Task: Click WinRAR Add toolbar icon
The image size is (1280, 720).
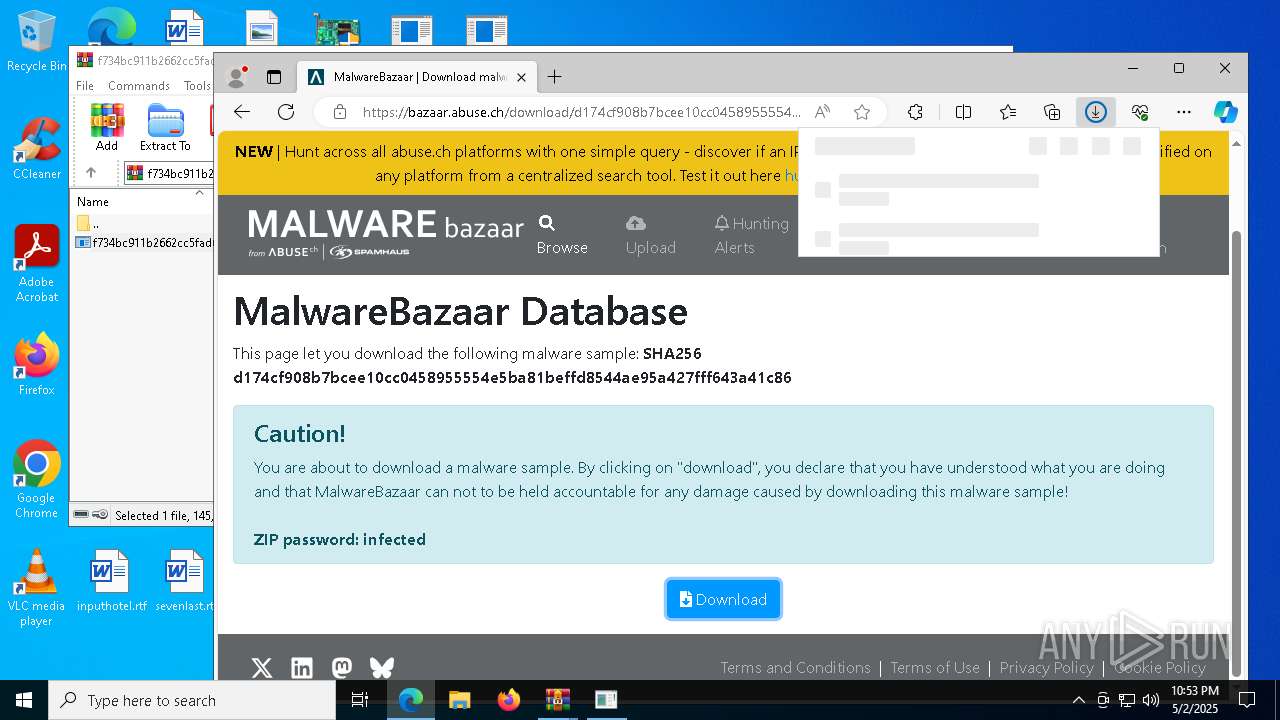Action: tap(107, 127)
